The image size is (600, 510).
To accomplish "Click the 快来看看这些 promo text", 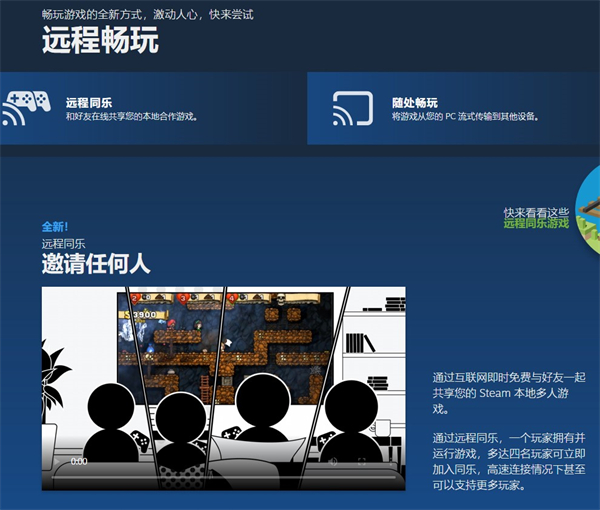I will coord(536,212).
